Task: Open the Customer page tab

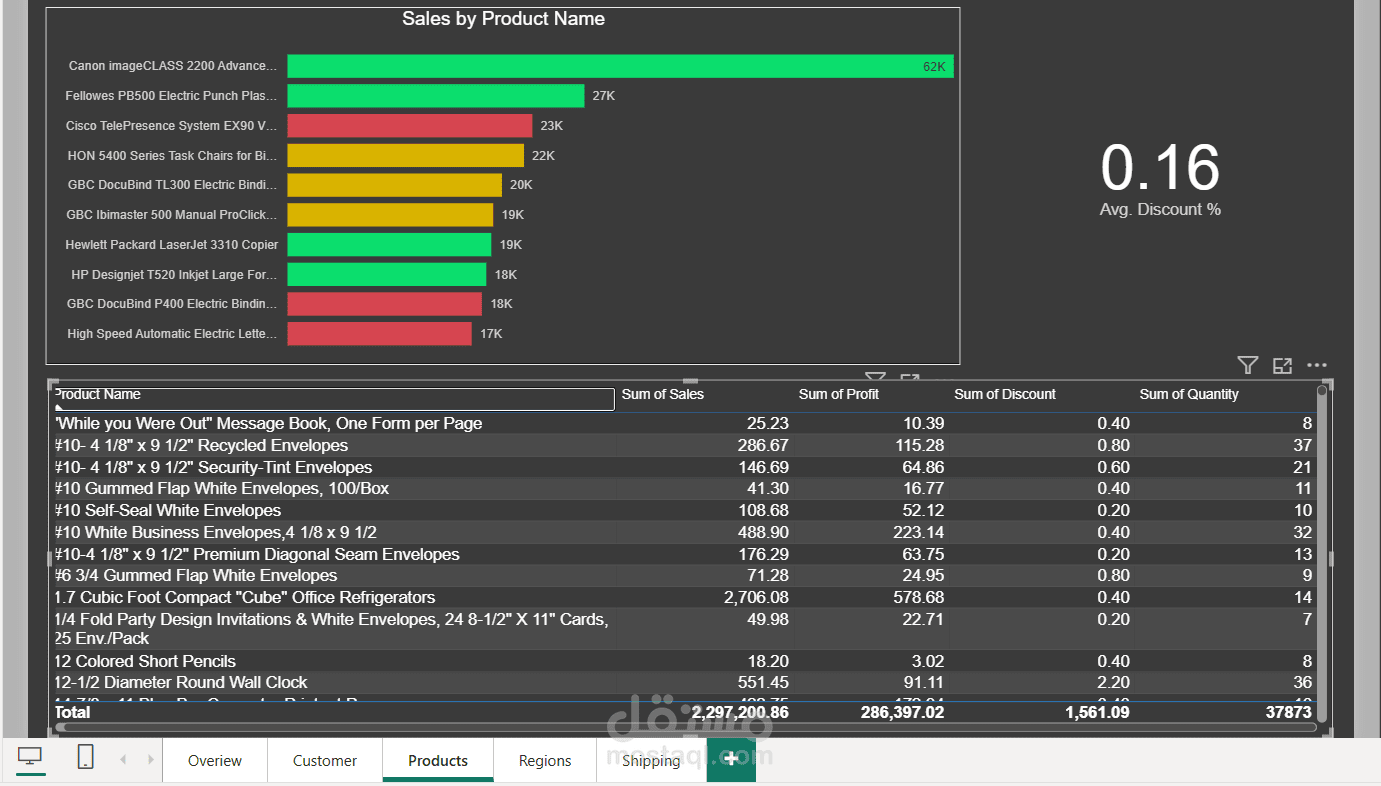Action: 325,760
